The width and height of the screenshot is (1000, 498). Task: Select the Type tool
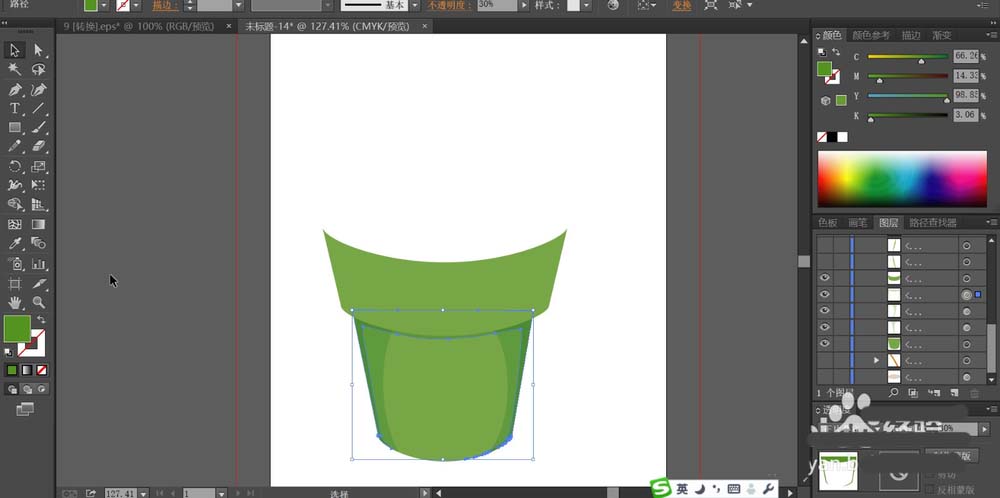click(x=15, y=108)
